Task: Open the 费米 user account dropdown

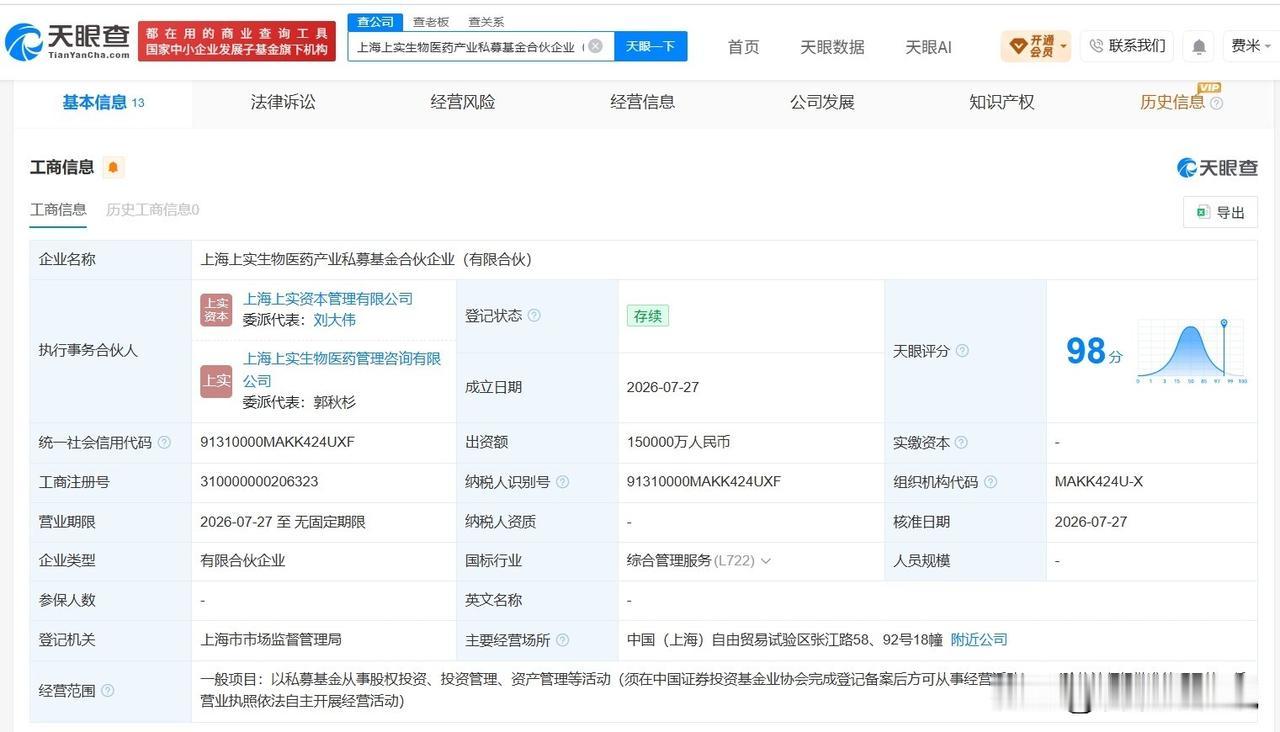Action: [x=1250, y=46]
